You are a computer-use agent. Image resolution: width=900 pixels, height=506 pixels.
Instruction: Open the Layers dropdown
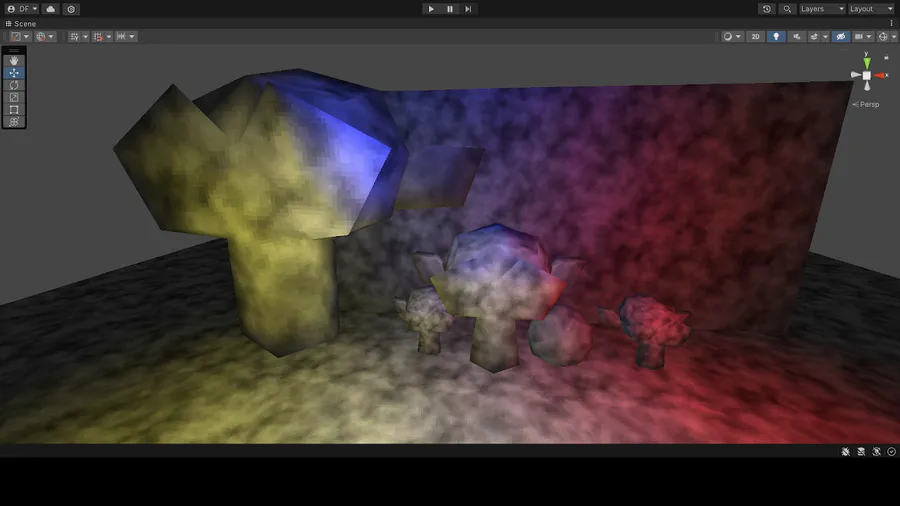point(822,9)
